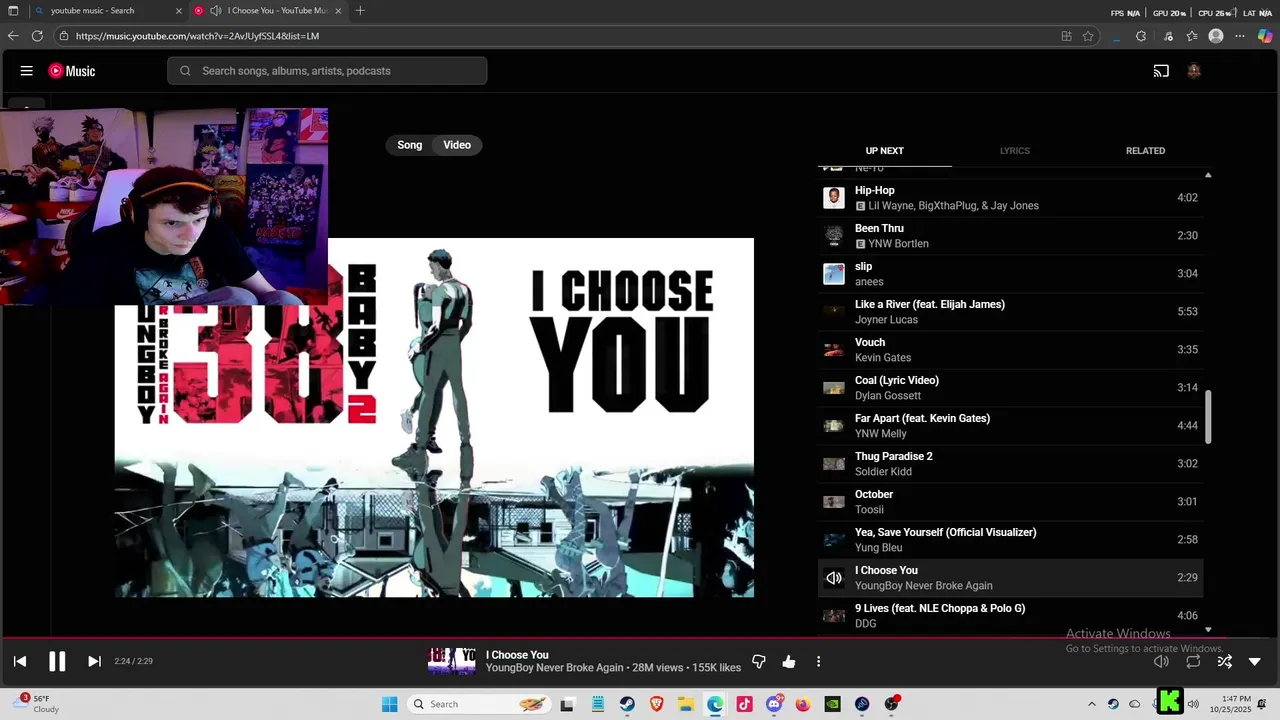
Task: Show hidden system tray icons
Action: tap(1091, 704)
